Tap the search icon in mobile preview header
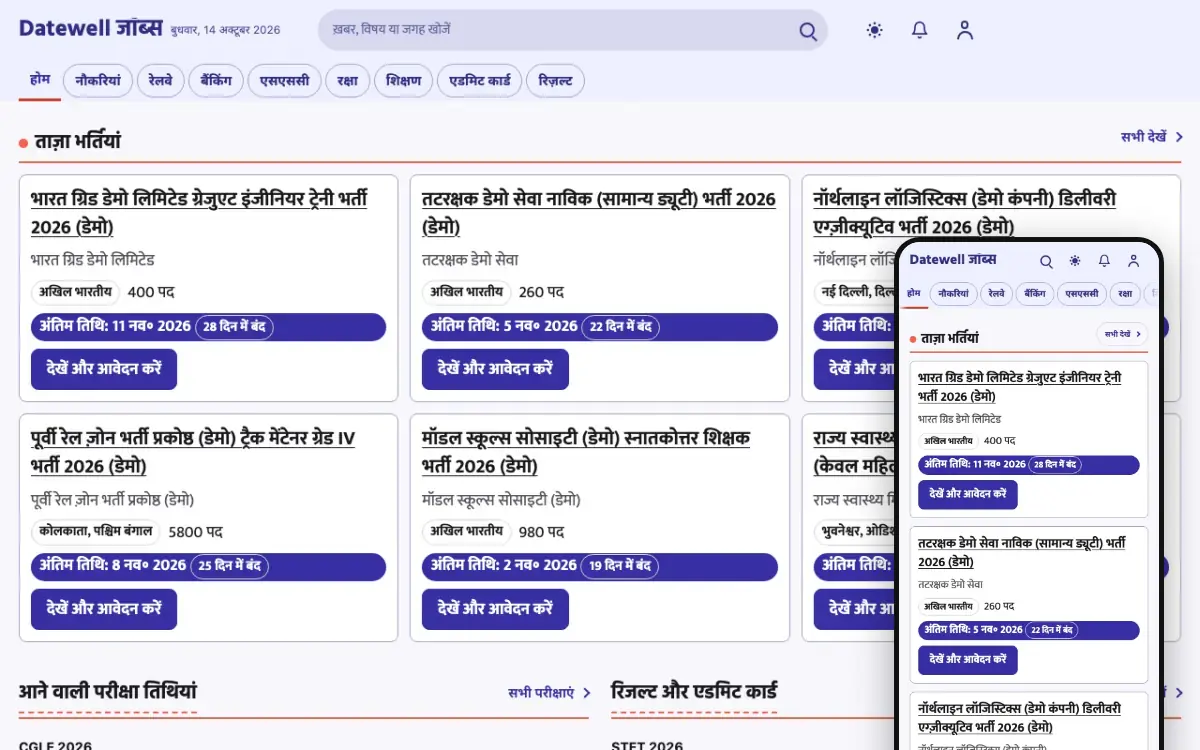The width and height of the screenshot is (1200, 750). point(1046,261)
